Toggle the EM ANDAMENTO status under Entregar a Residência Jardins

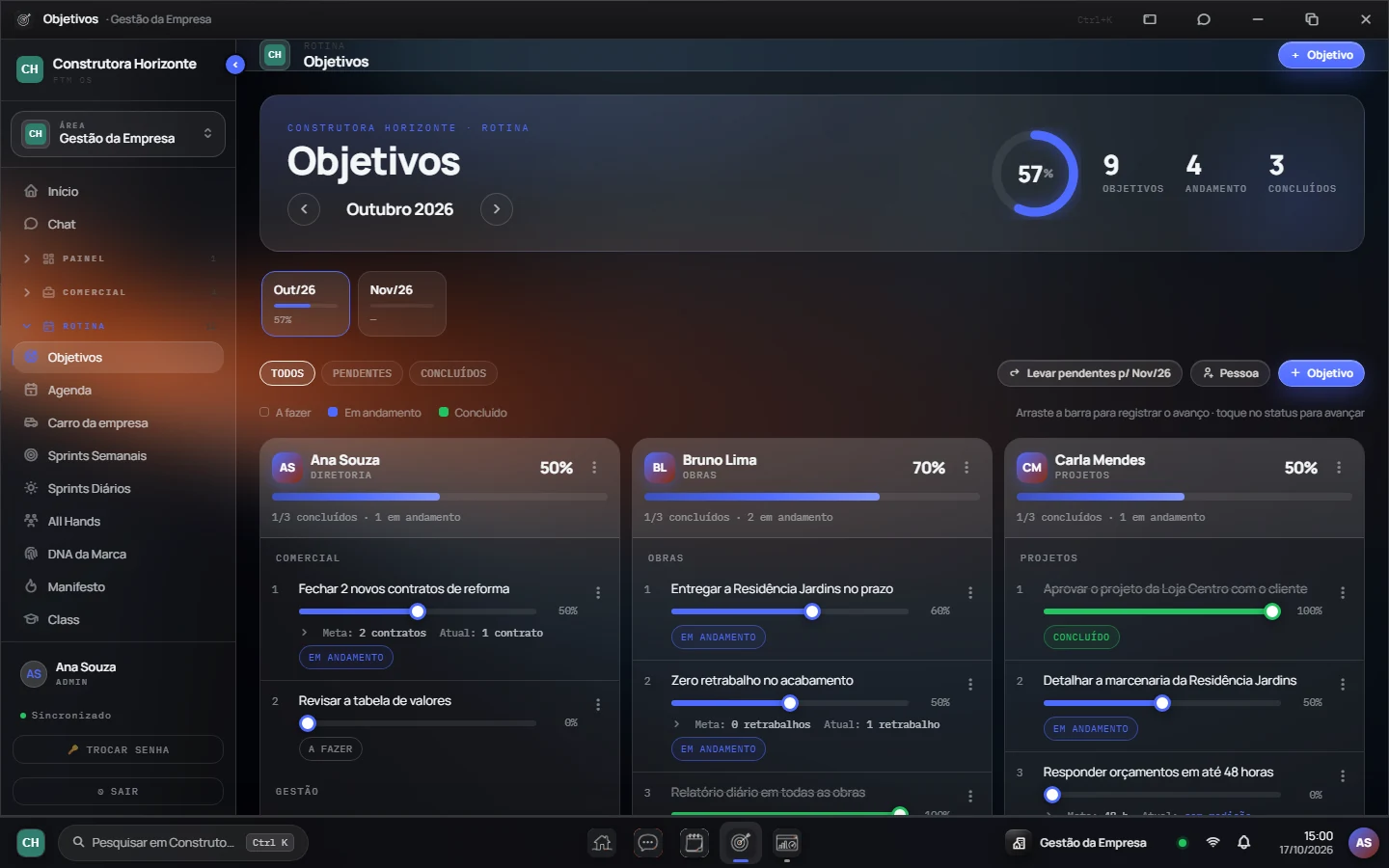click(719, 637)
